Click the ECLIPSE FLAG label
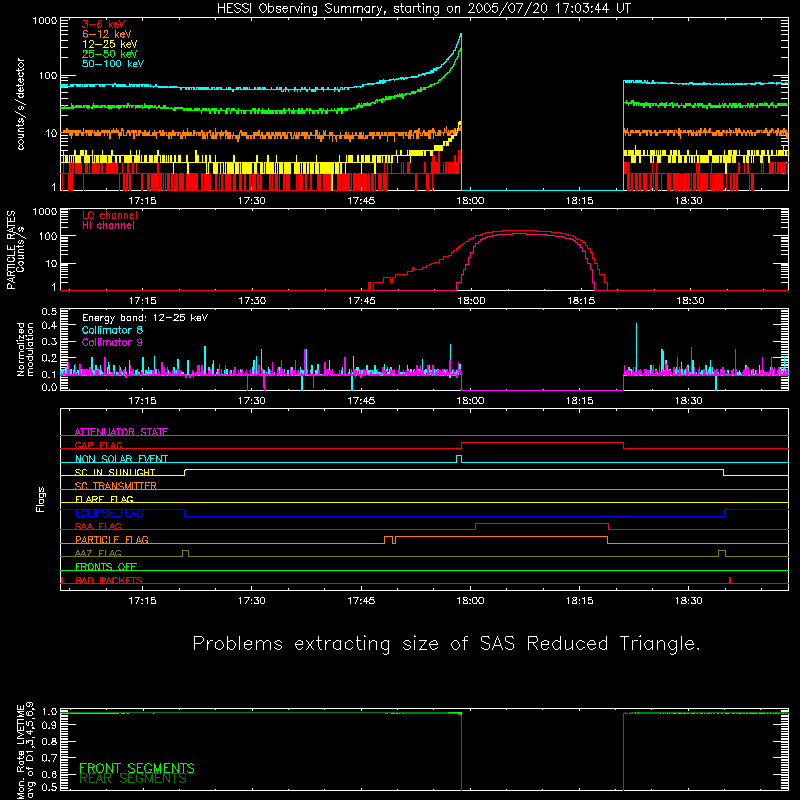The image size is (800, 800). tap(109, 513)
